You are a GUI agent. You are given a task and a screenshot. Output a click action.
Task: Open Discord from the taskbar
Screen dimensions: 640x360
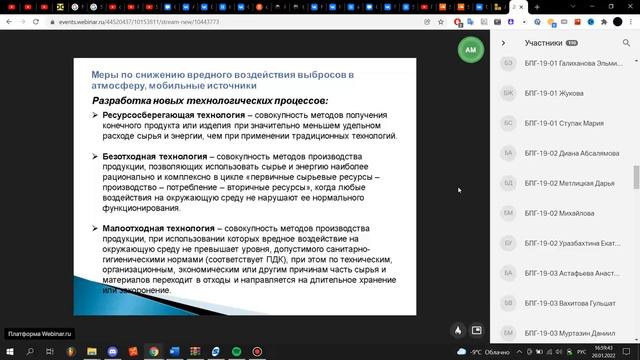(x=113, y=351)
